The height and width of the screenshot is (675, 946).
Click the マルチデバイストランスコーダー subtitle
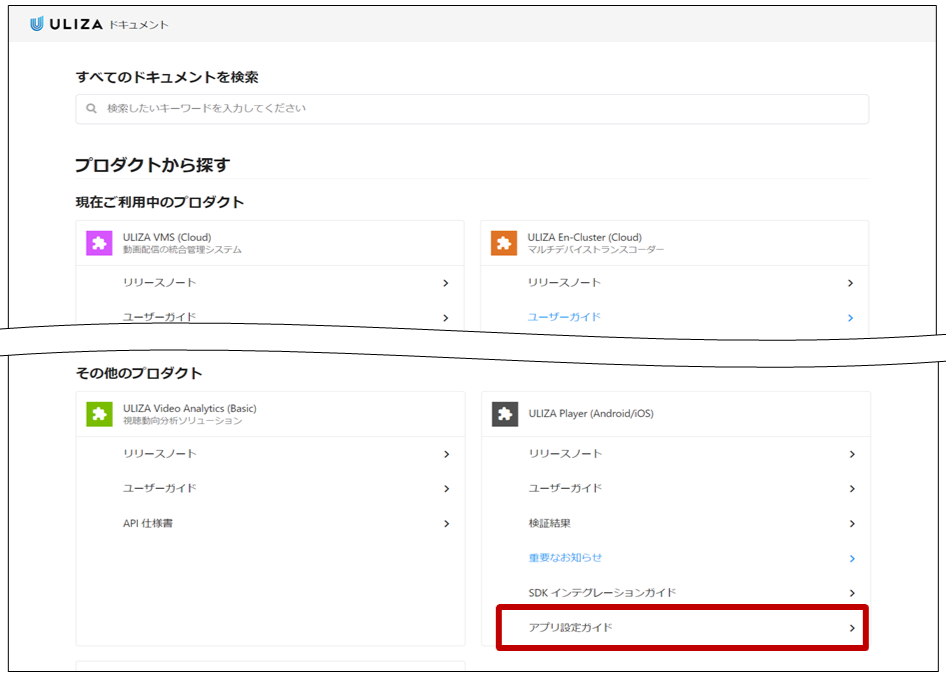pyautogui.click(x=595, y=249)
